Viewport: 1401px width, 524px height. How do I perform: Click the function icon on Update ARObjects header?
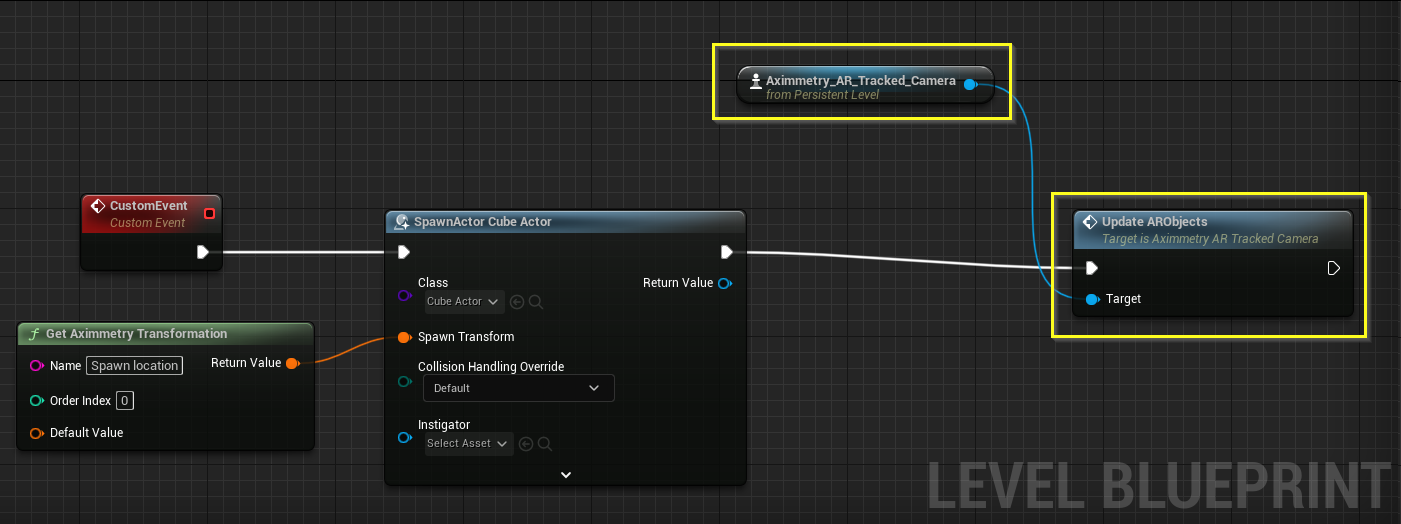point(1090,222)
